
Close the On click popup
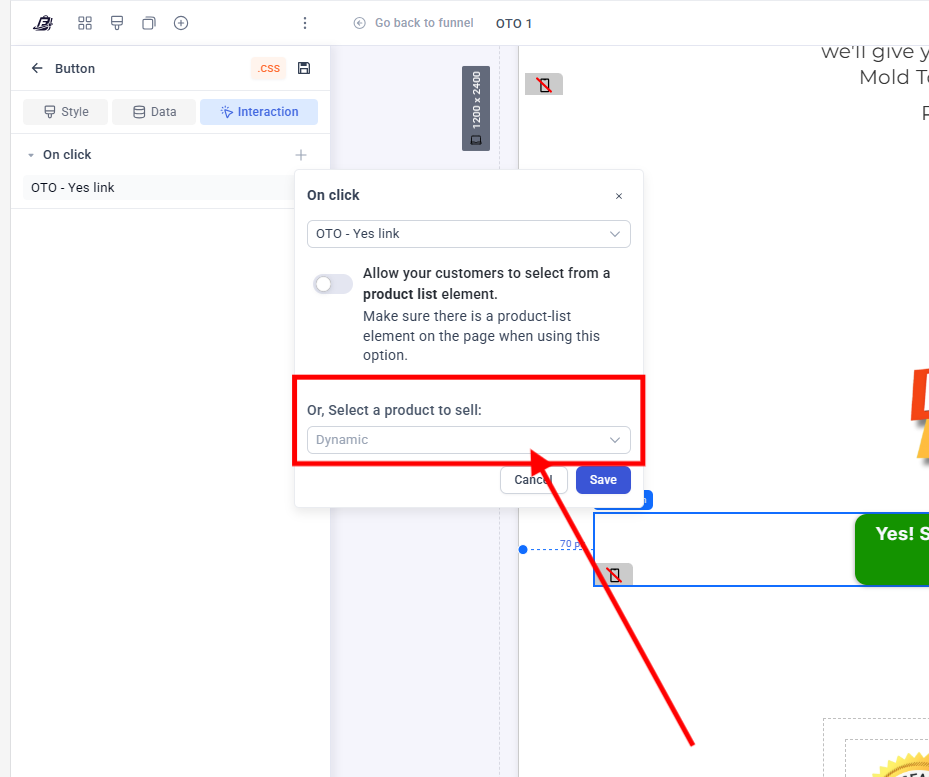pos(619,196)
